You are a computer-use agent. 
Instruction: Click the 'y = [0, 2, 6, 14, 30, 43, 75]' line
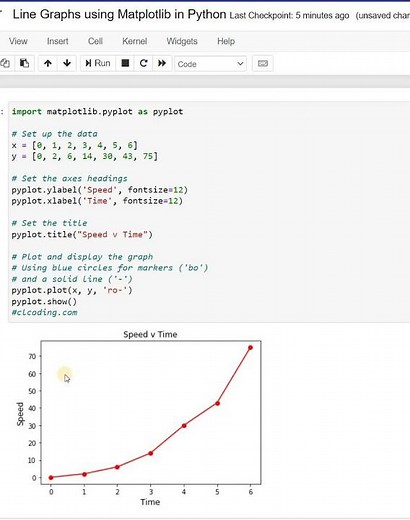click(85, 156)
